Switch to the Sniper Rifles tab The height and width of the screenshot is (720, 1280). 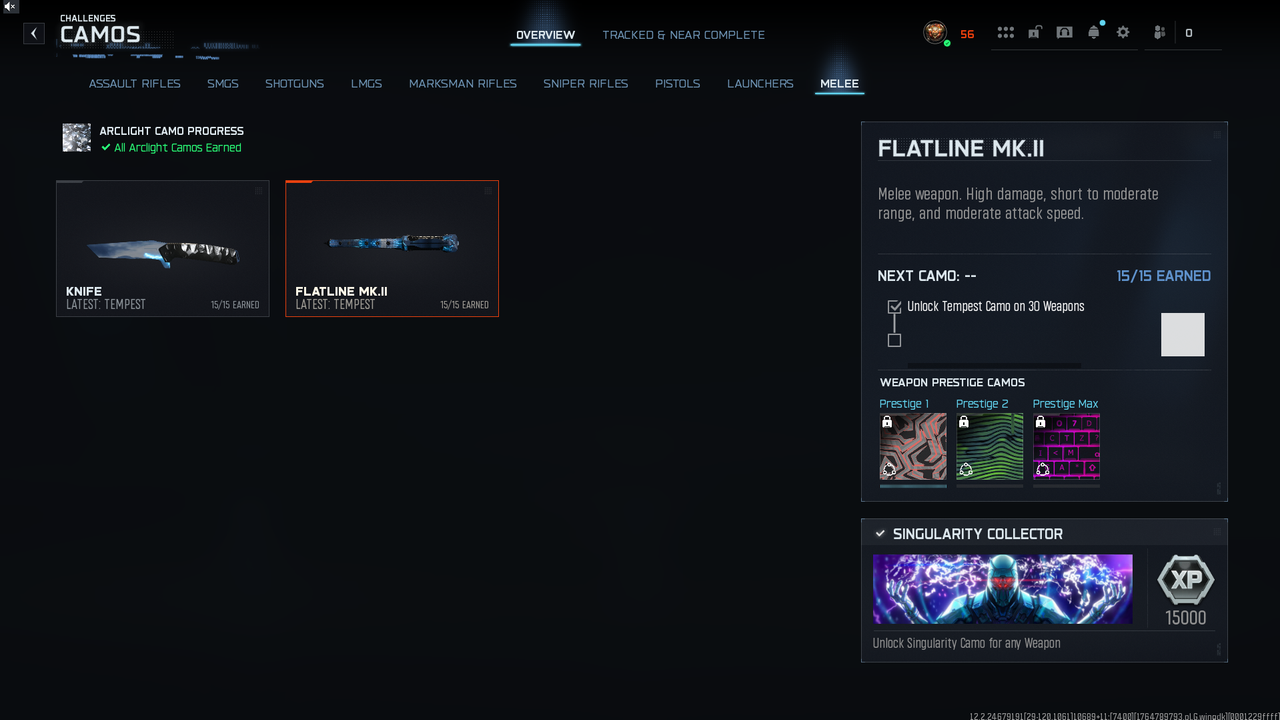point(586,84)
